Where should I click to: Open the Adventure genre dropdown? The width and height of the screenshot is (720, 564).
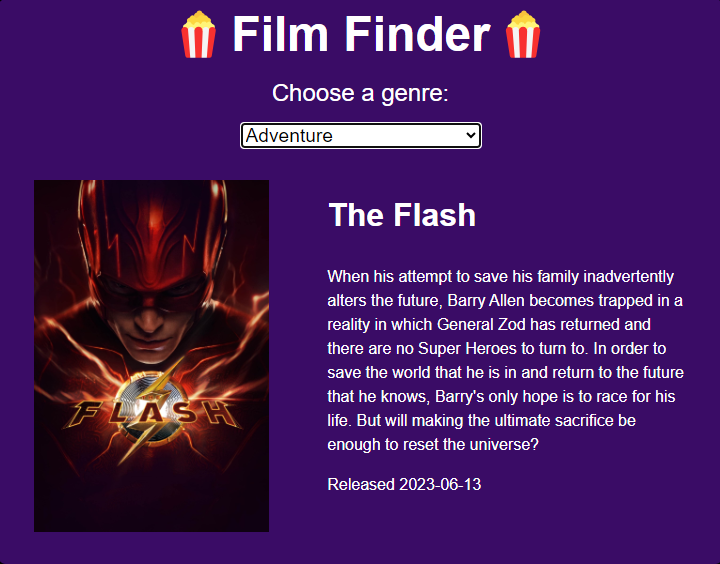[361, 135]
